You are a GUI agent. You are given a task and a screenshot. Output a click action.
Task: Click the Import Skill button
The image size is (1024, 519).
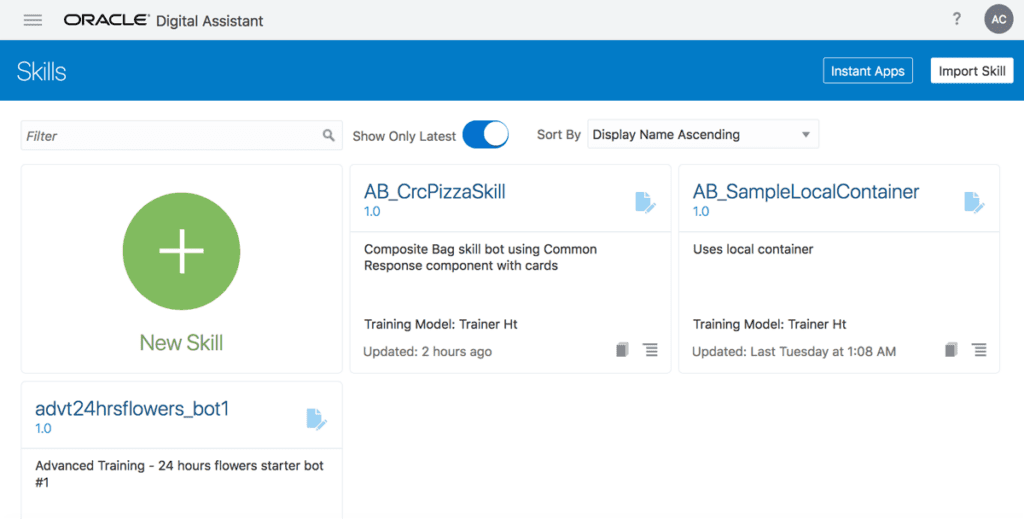[x=972, y=71]
